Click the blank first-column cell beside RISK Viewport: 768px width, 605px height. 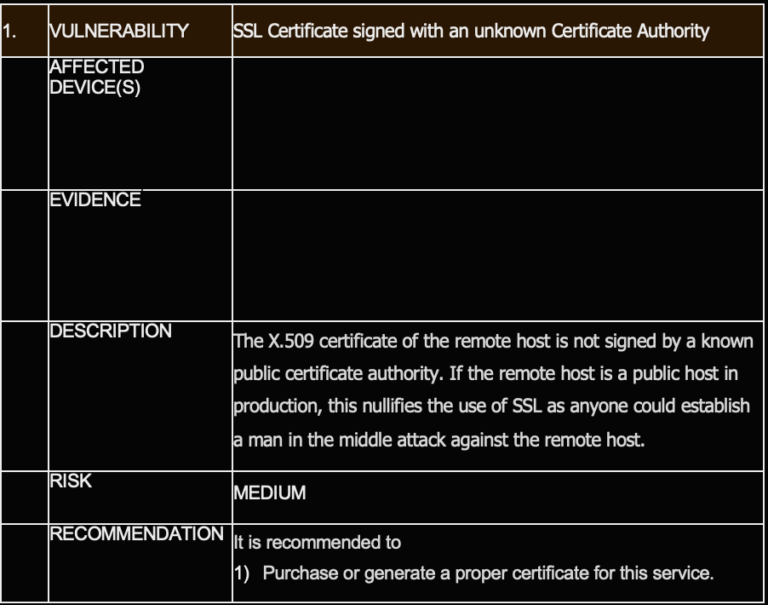click(x=24, y=497)
